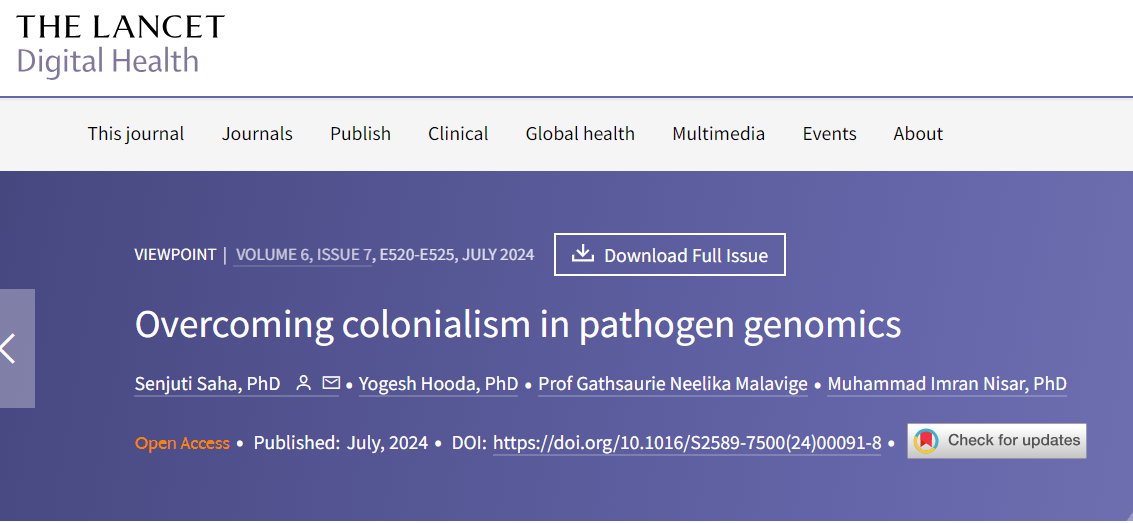Image resolution: width=1133 pixels, height=523 pixels.
Task: Expand the Journals menu
Action: [x=257, y=134]
